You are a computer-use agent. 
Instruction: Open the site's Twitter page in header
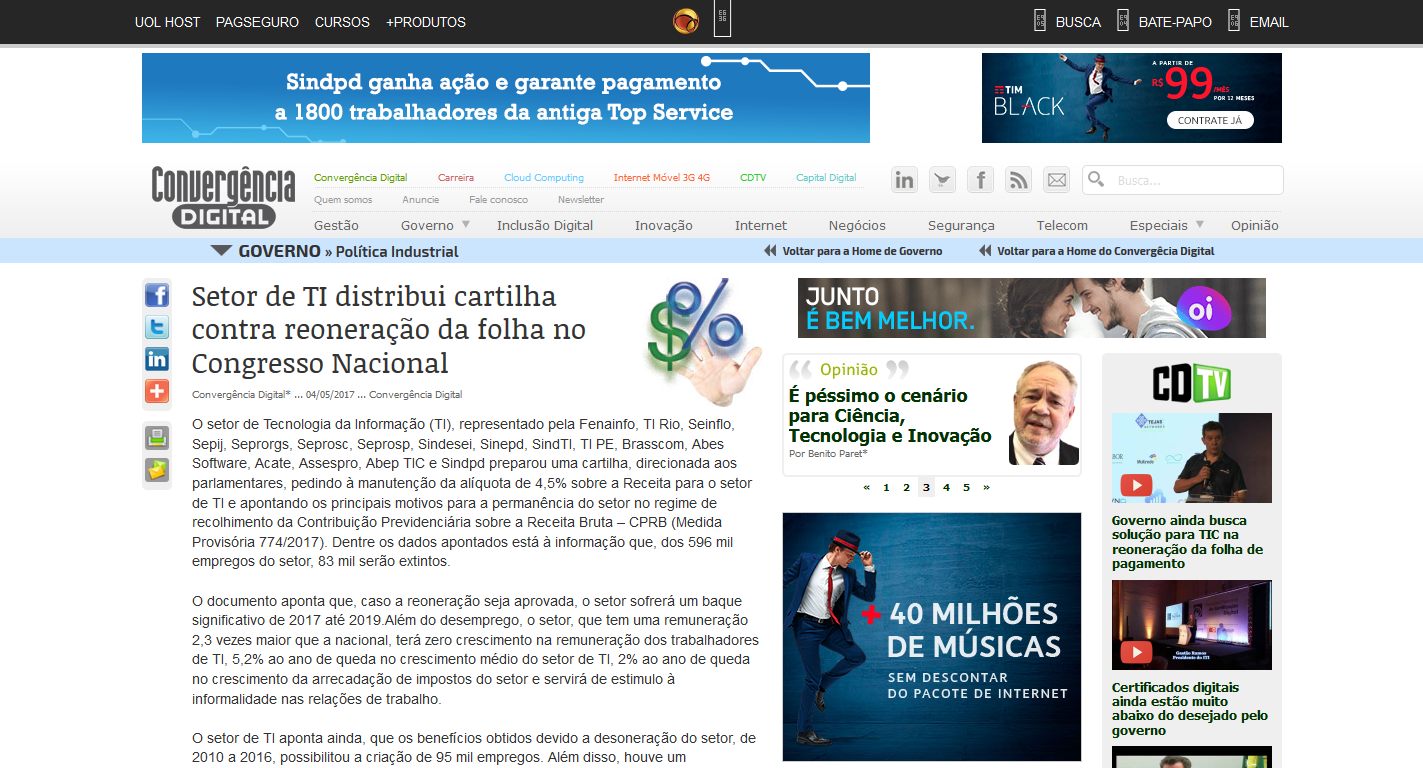pos(943,180)
